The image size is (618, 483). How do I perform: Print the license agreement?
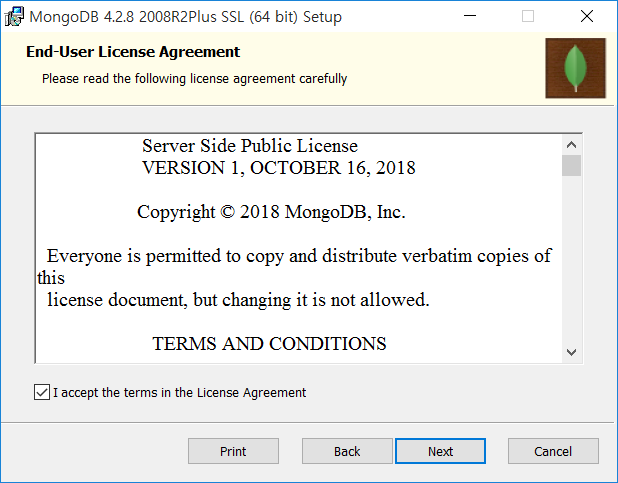coord(233,451)
